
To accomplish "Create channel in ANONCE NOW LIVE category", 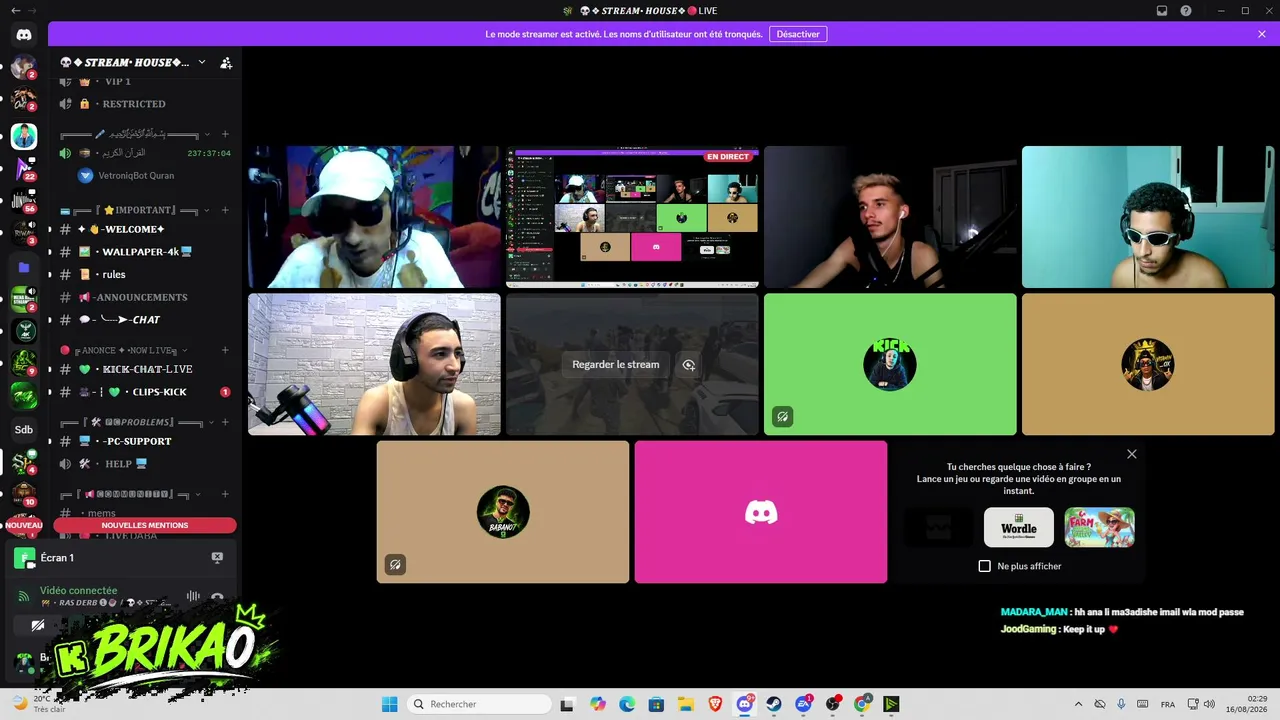I will coord(225,350).
